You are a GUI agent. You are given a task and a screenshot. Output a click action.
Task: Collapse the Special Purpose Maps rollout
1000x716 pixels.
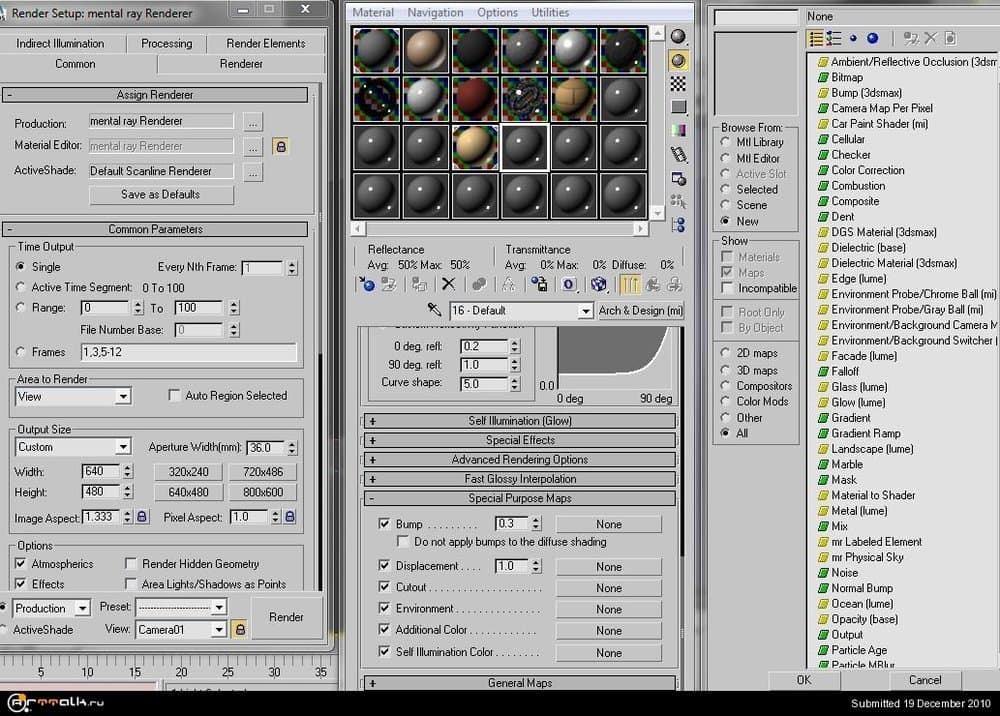[520, 499]
